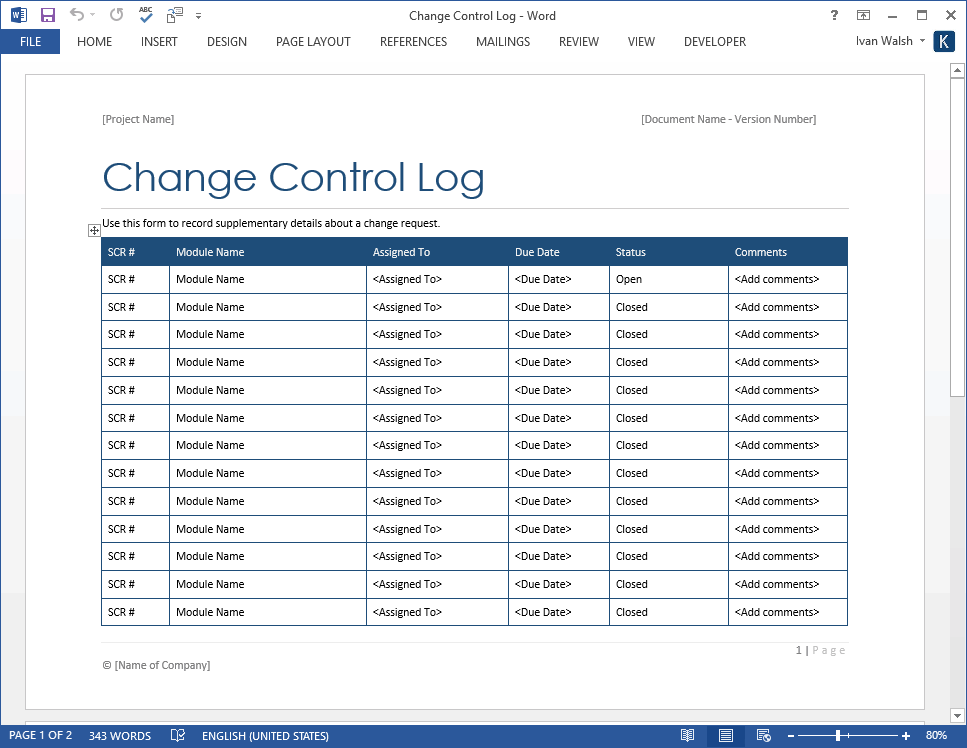This screenshot has width=967, height=748.
Task: Switch to Read Mode view
Action: 687,735
